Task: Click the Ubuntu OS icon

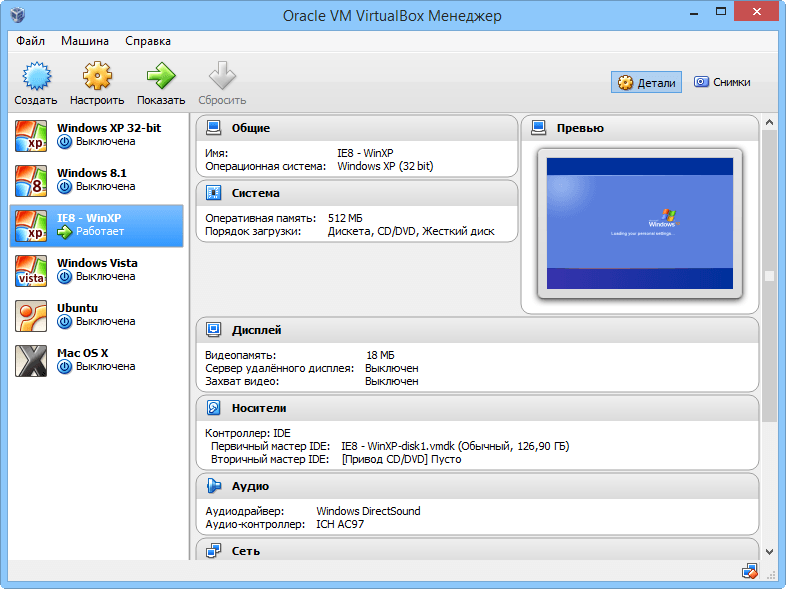Action: (x=31, y=316)
